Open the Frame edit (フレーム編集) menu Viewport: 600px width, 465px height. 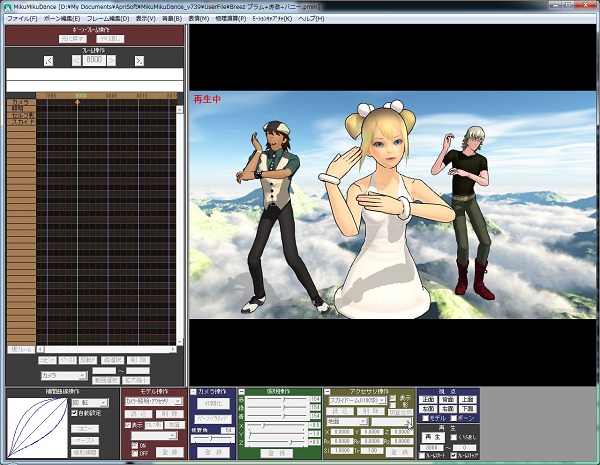(x=108, y=18)
